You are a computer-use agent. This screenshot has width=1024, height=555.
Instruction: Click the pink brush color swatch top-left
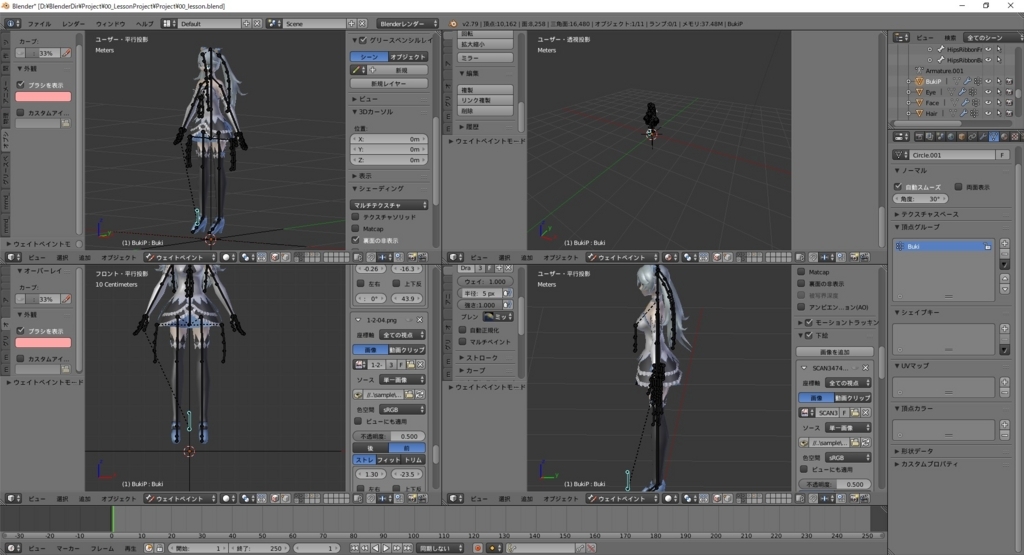click(43, 97)
